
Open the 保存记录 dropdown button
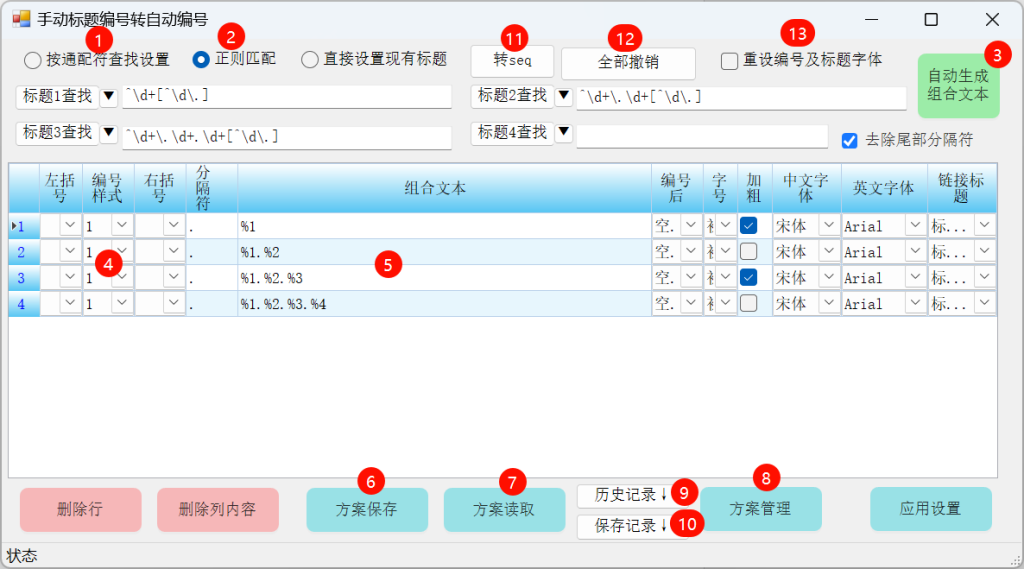pos(631,527)
